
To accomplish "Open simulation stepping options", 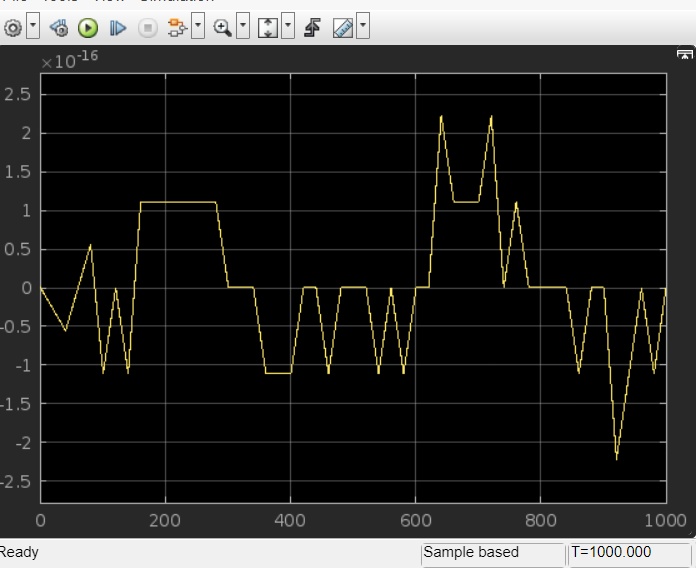I will [x=59, y=27].
